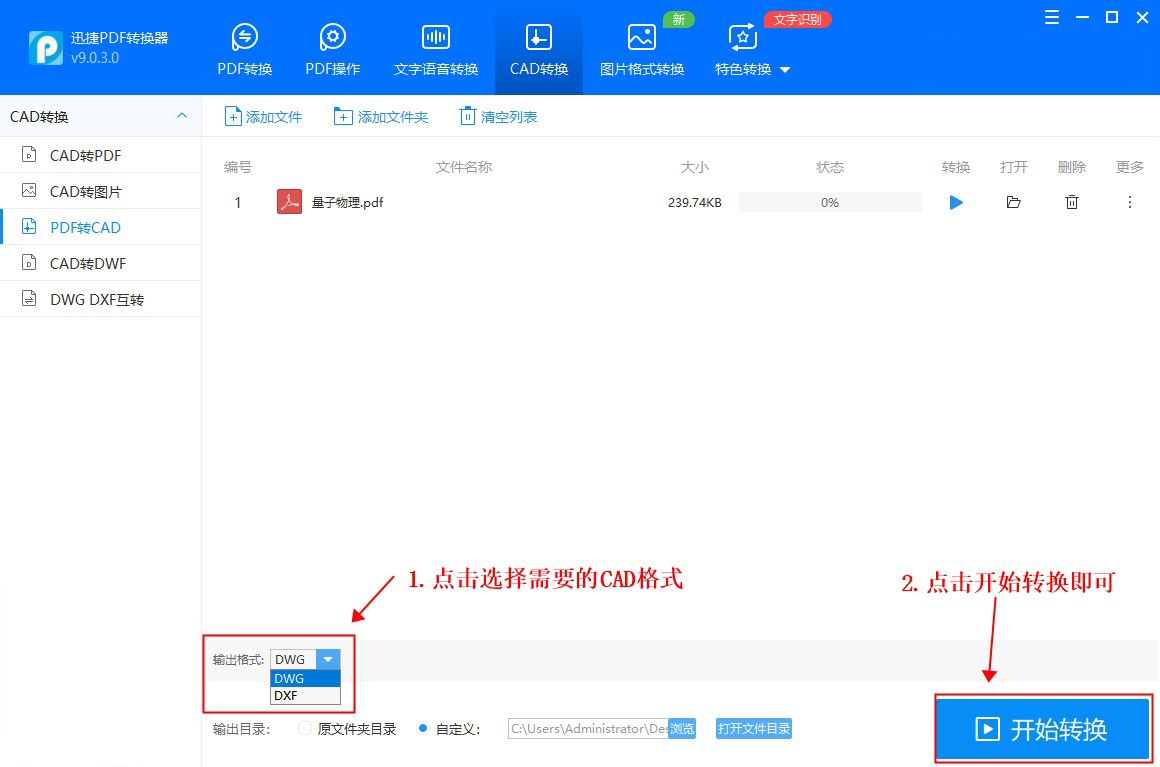
Task: Delete 量子物理.pdf using the trash icon
Action: (1071, 202)
